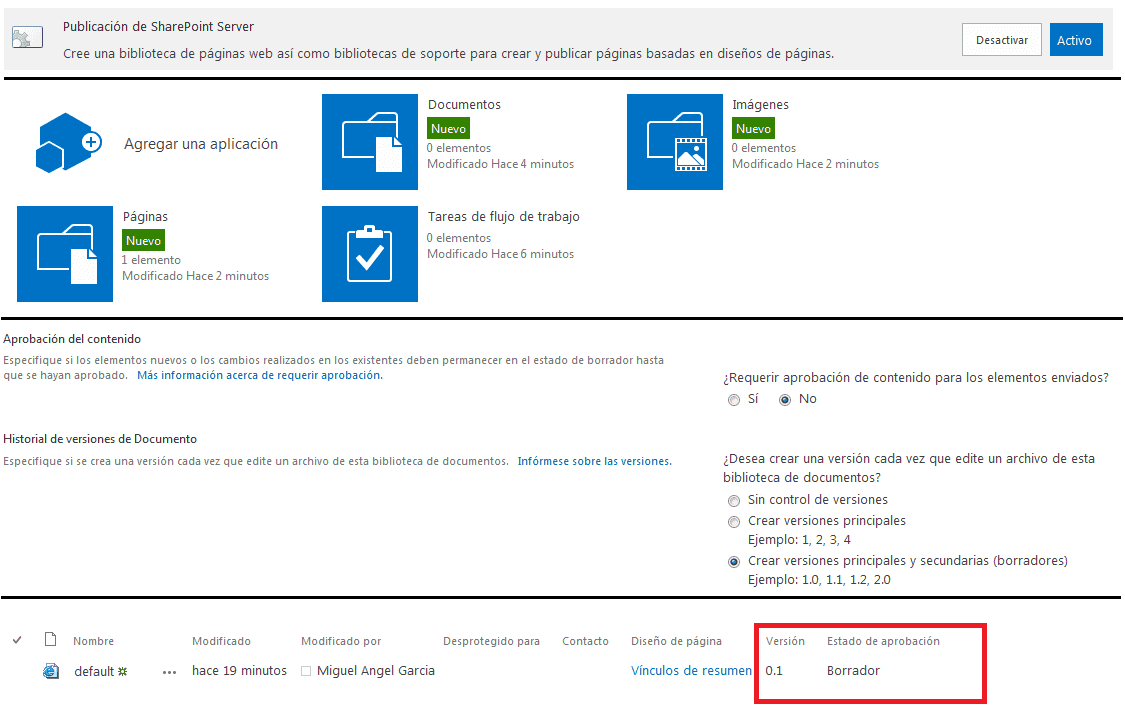This screenshot has width=1125, height=718.
Task: Sort by the Modificado por column header
Action: coord(341,641)
